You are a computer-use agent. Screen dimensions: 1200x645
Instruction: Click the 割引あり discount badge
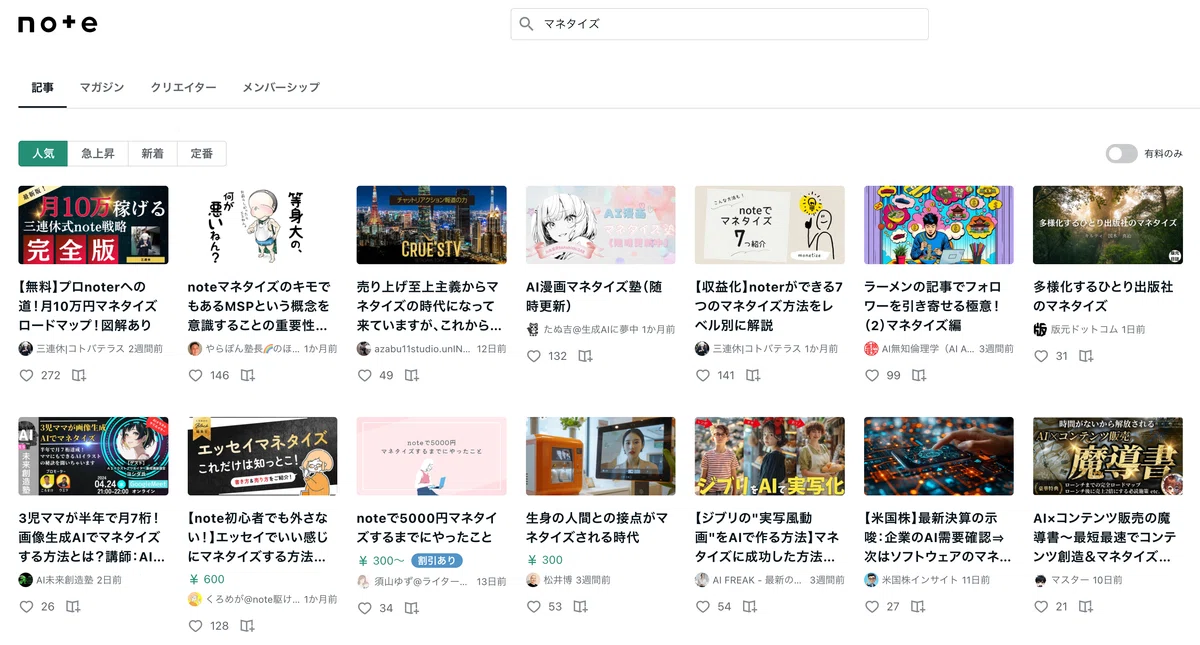436,561
